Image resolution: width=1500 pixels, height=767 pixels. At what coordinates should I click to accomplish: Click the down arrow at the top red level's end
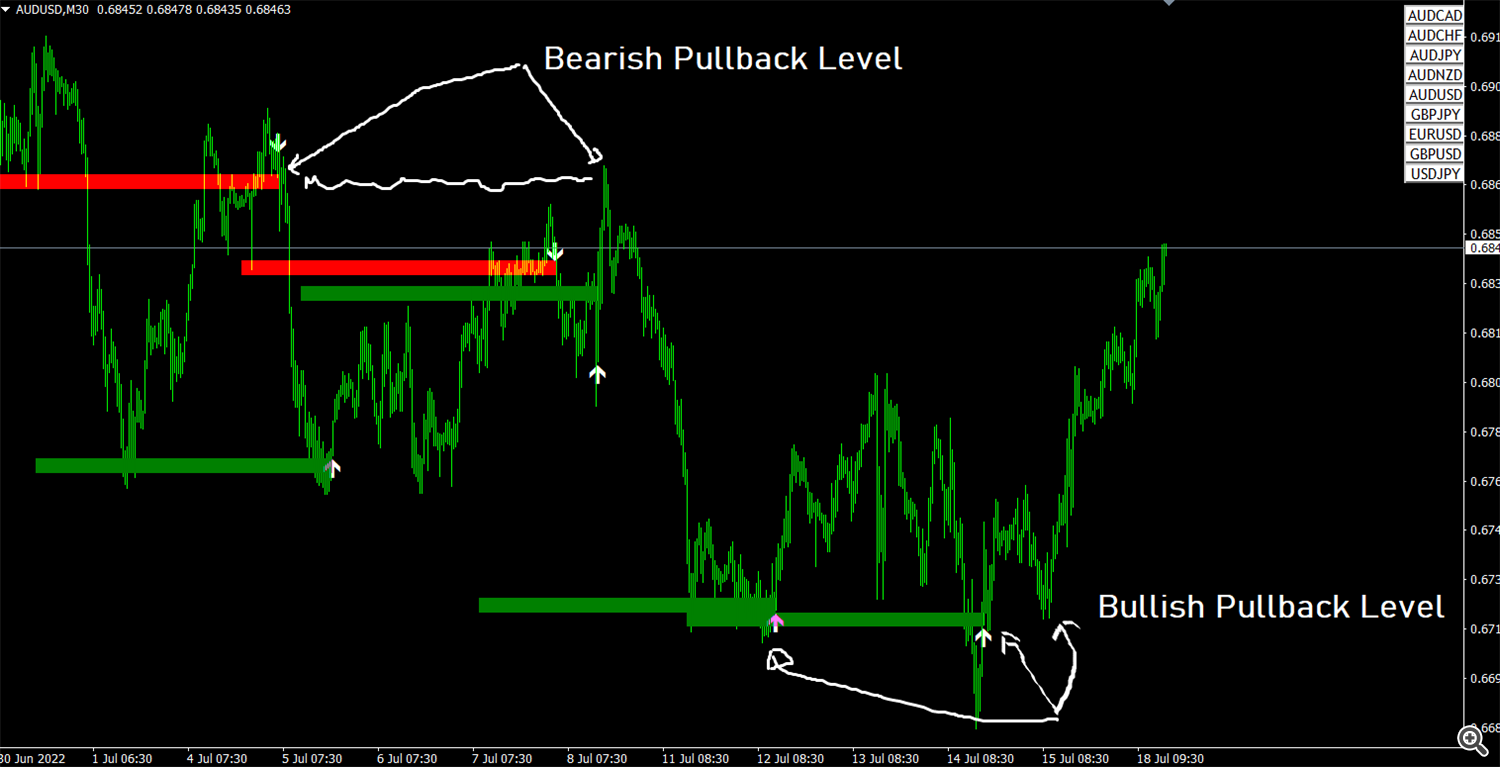(x=278, y=142)
